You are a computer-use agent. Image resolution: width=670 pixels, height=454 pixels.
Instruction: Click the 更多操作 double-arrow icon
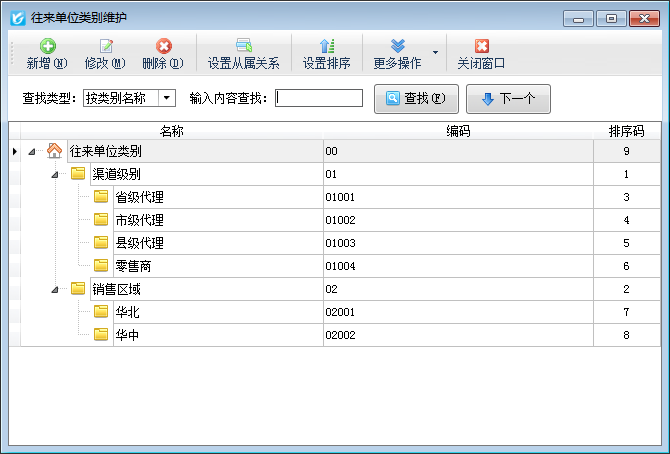pyautogui.click(x=397, y=46)
